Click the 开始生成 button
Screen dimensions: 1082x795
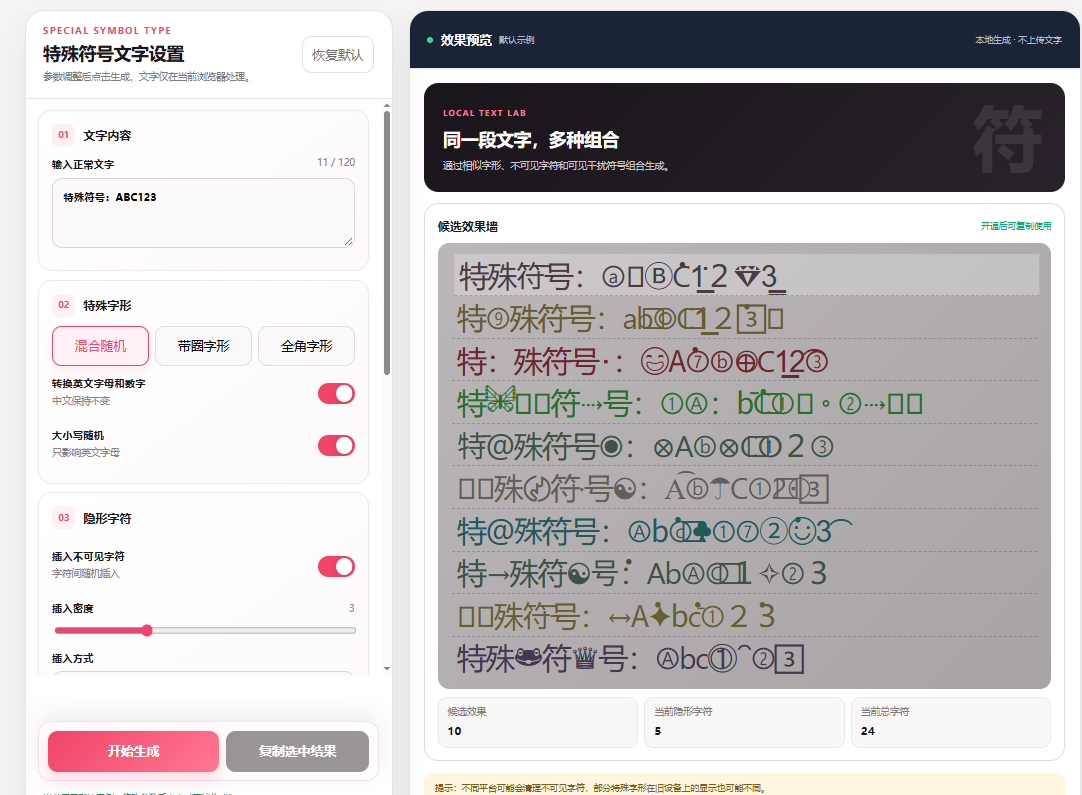point(133,751)
